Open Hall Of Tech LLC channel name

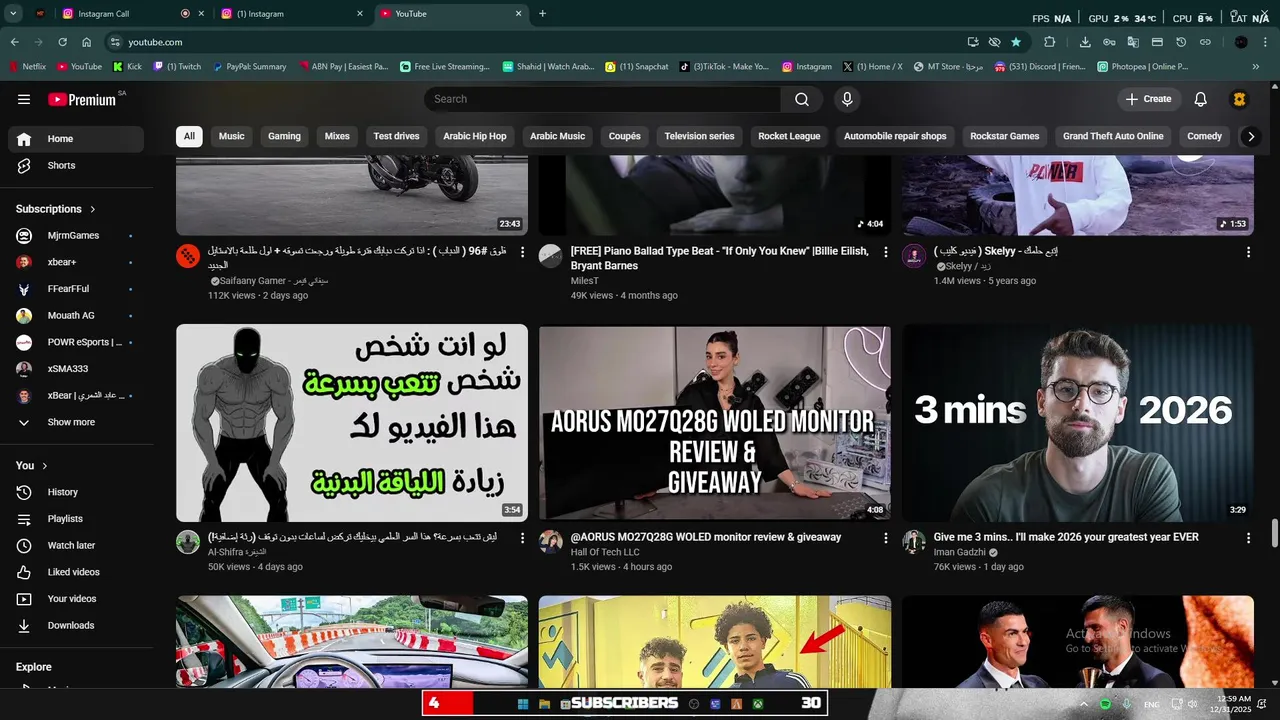(605, 552)
